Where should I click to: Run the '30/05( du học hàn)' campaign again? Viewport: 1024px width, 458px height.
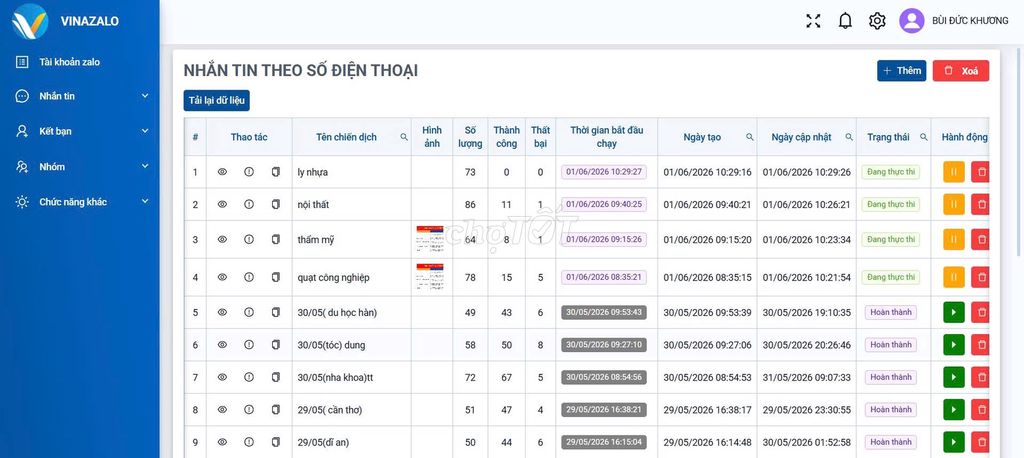pyautogui.click(x=953, y=312)
